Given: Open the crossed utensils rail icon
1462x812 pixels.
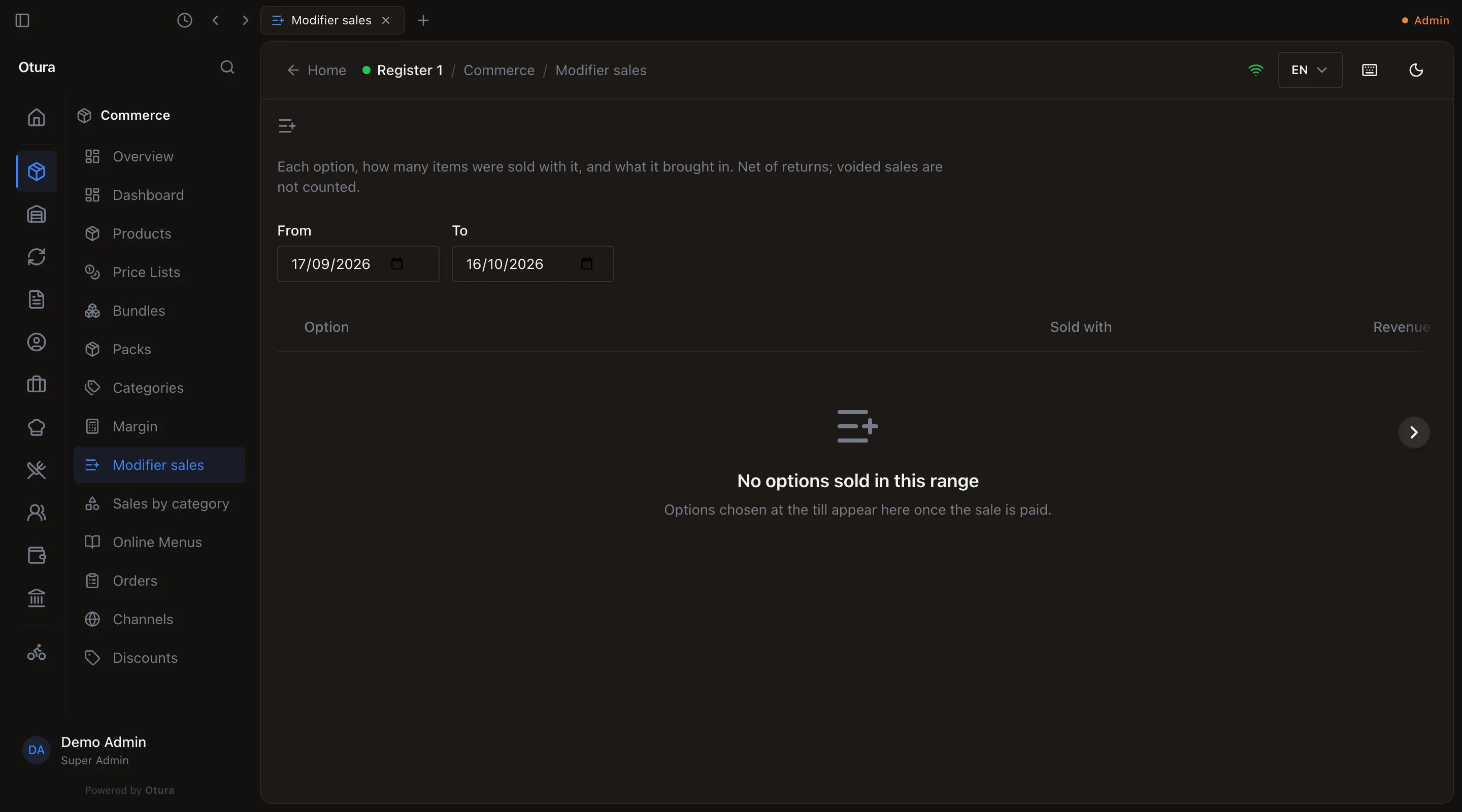Looking at the screenshot, I should click(37, 470).
